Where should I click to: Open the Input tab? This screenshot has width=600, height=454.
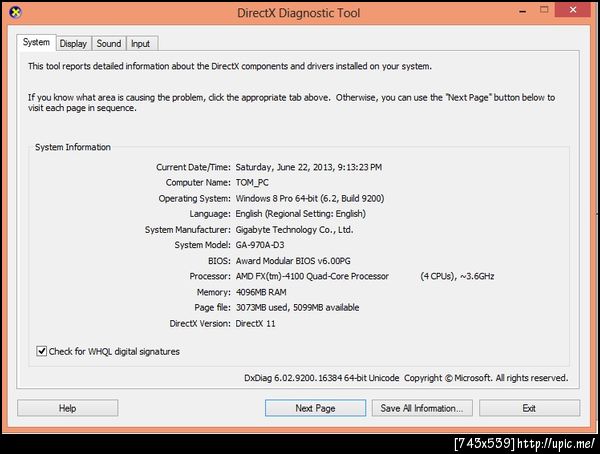coord(141,44)
